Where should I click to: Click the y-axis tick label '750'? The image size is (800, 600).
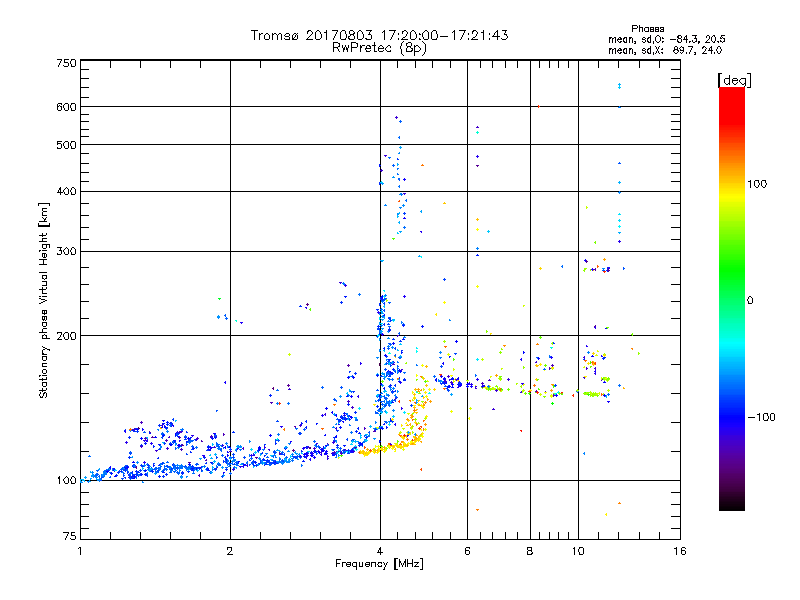coord(67,63)
